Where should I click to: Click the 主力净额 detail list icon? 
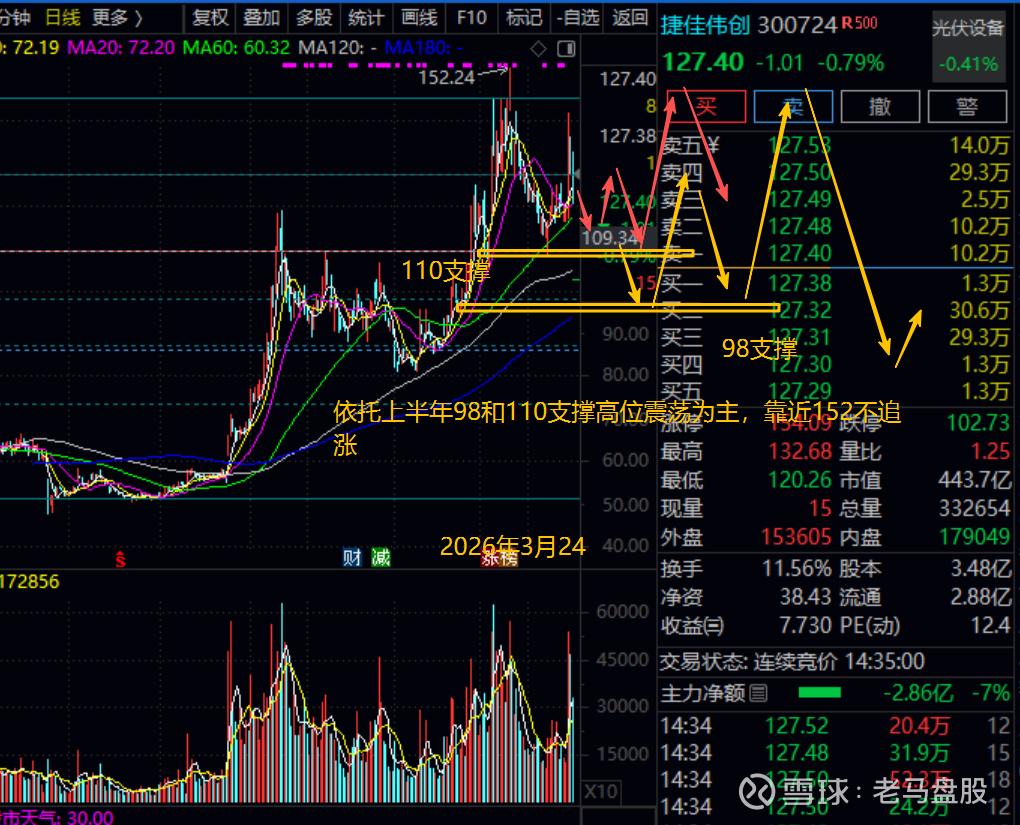[758, 694]
